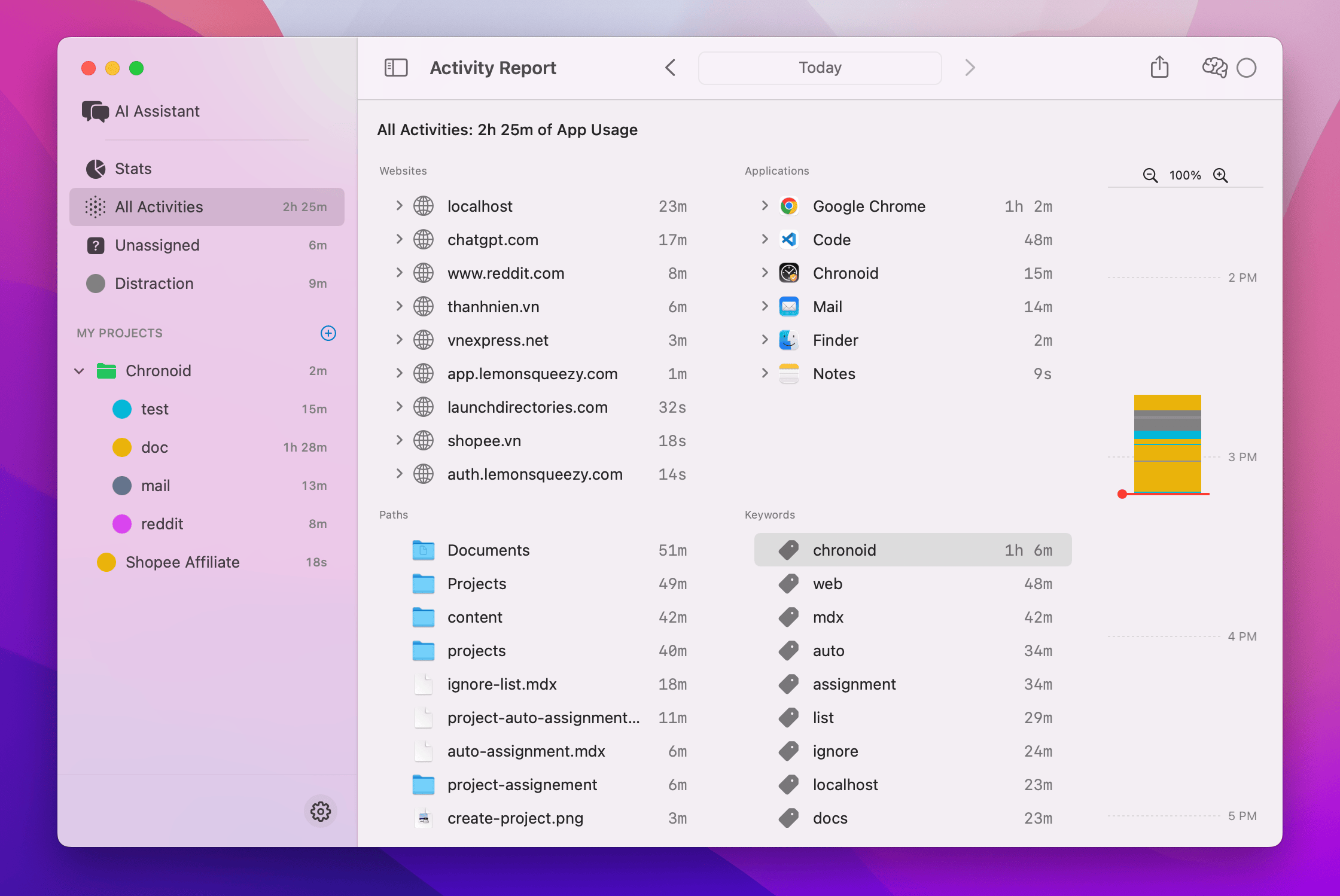The image size is (1340, 896).
Task: Select Unassigned in the sidebar
Action: [x=157, y=245]
